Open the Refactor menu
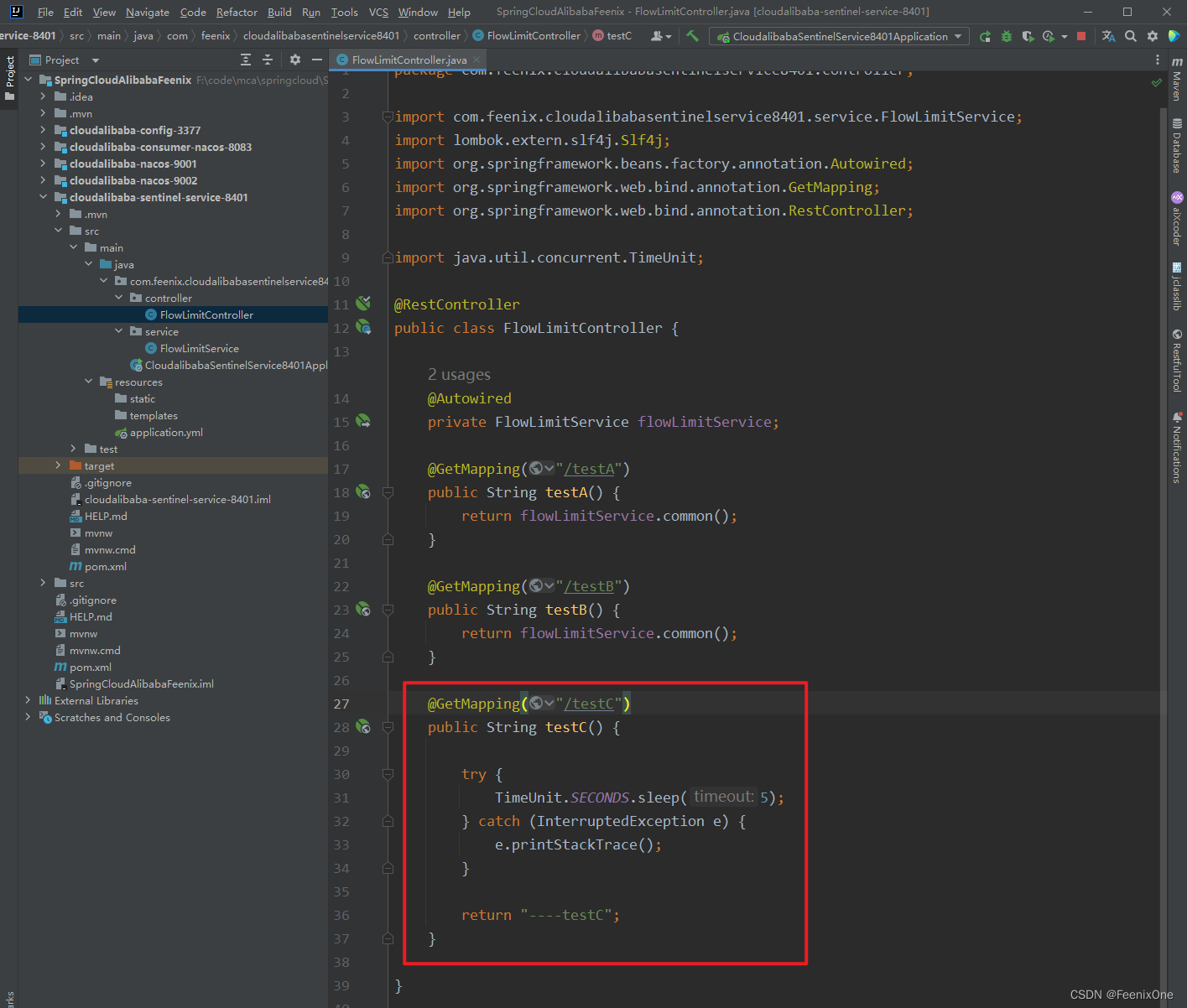 coord(237,12)
